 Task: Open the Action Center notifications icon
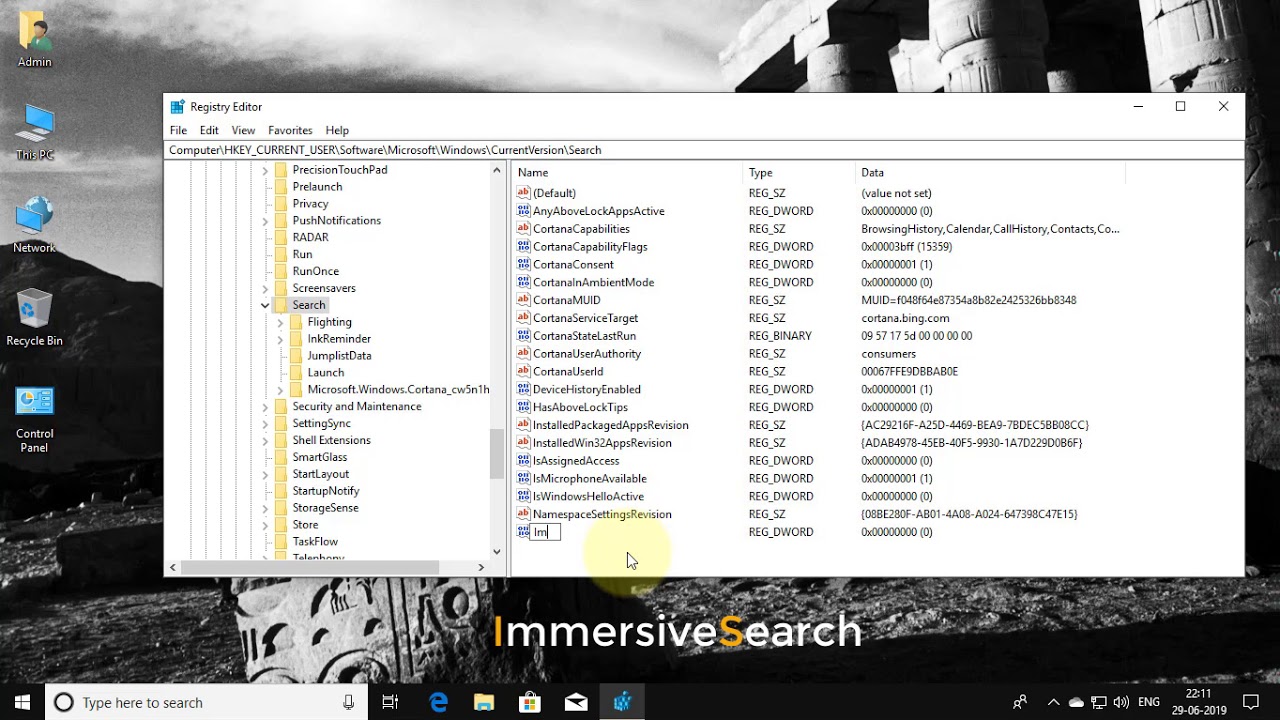tap(1251, 702)
